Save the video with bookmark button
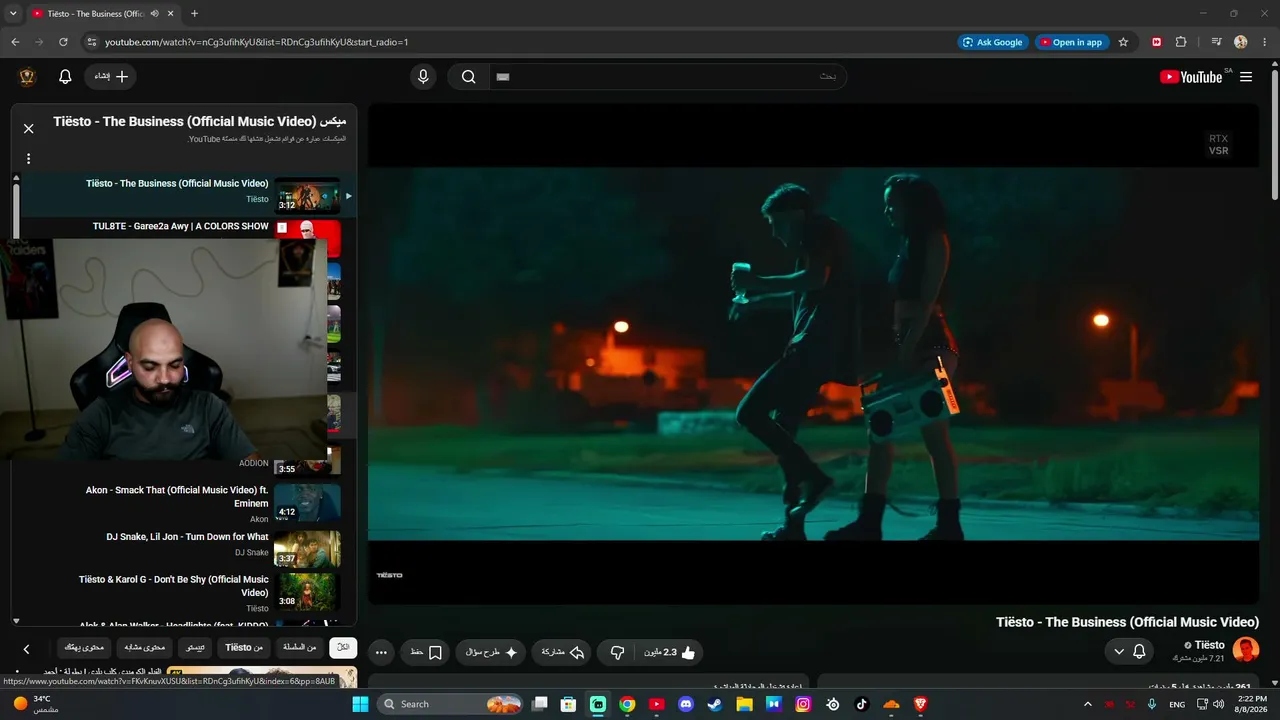This screenshot has width=1280, height=720. pos(427,652)
